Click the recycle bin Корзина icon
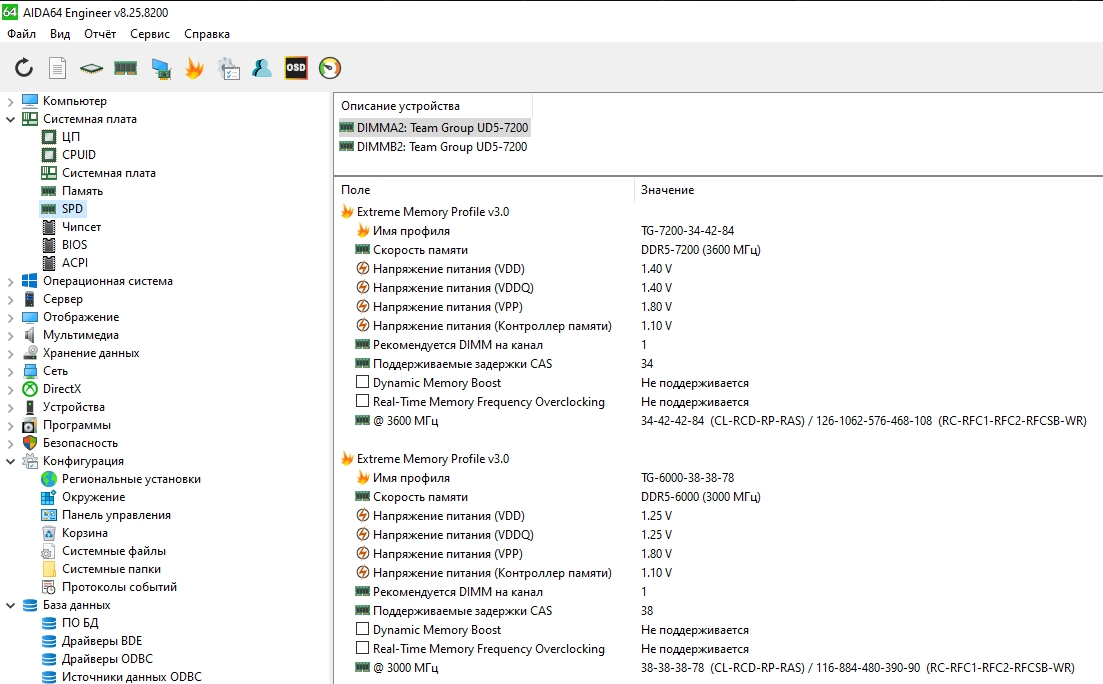Viewport: 1103px width, 684px height. tap(49, 533)
